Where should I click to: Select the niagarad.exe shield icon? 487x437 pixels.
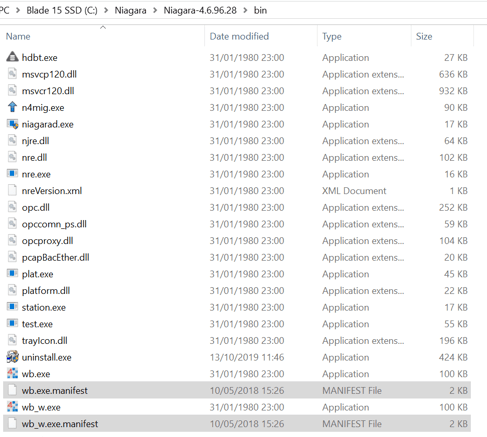tap(12, 124)
